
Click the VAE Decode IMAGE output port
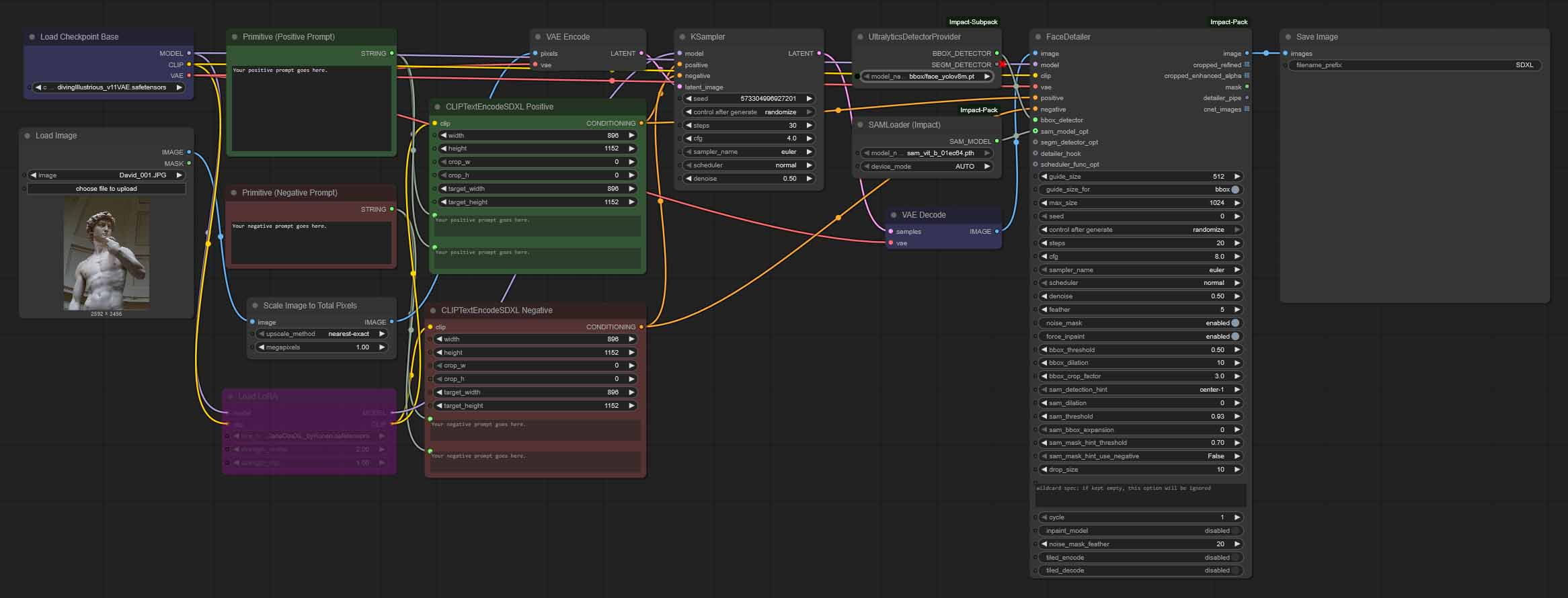pyautogui.click(x=996, y=231)
